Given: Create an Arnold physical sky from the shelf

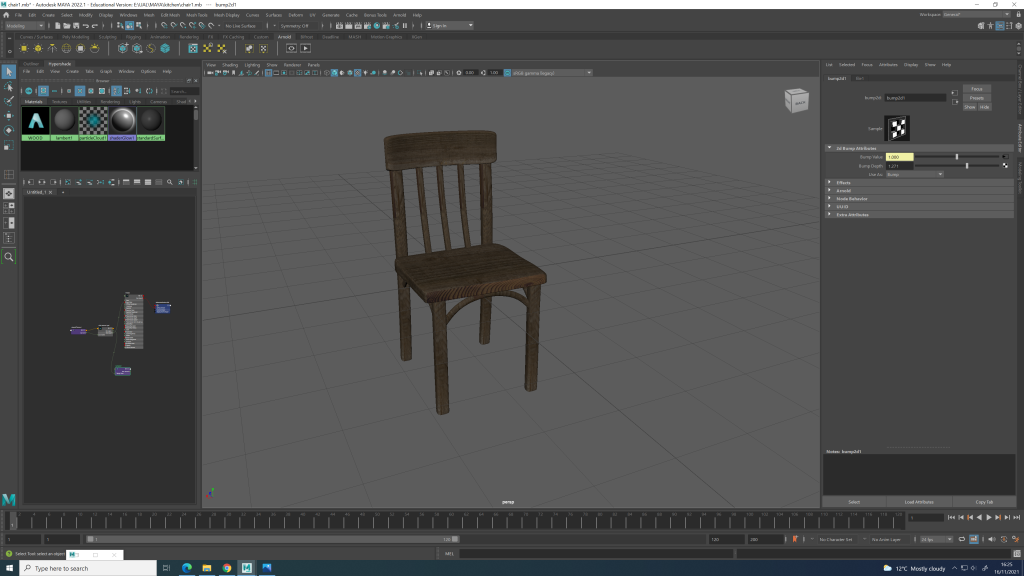Looking at the screenshot, I should coord(95,48).
